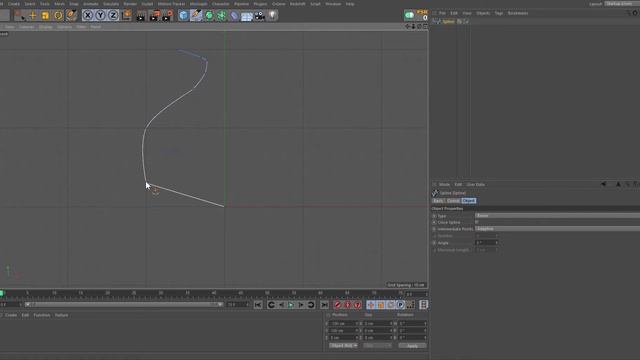The image size is (640, 360).
Task: Click the Spline object icon in Object Manager
Action: coord(437,21)
